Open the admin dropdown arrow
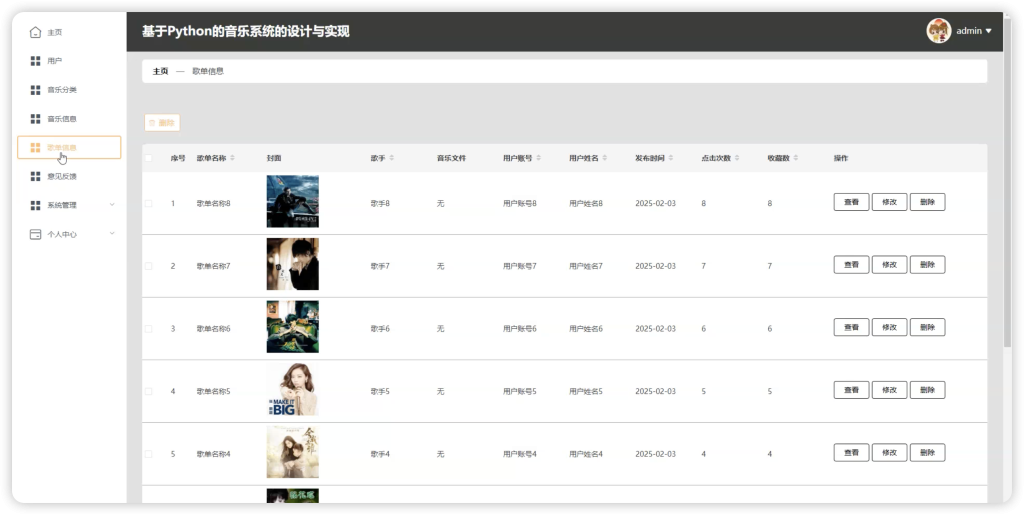This screenshot has height=515, width=1024. 988,31
